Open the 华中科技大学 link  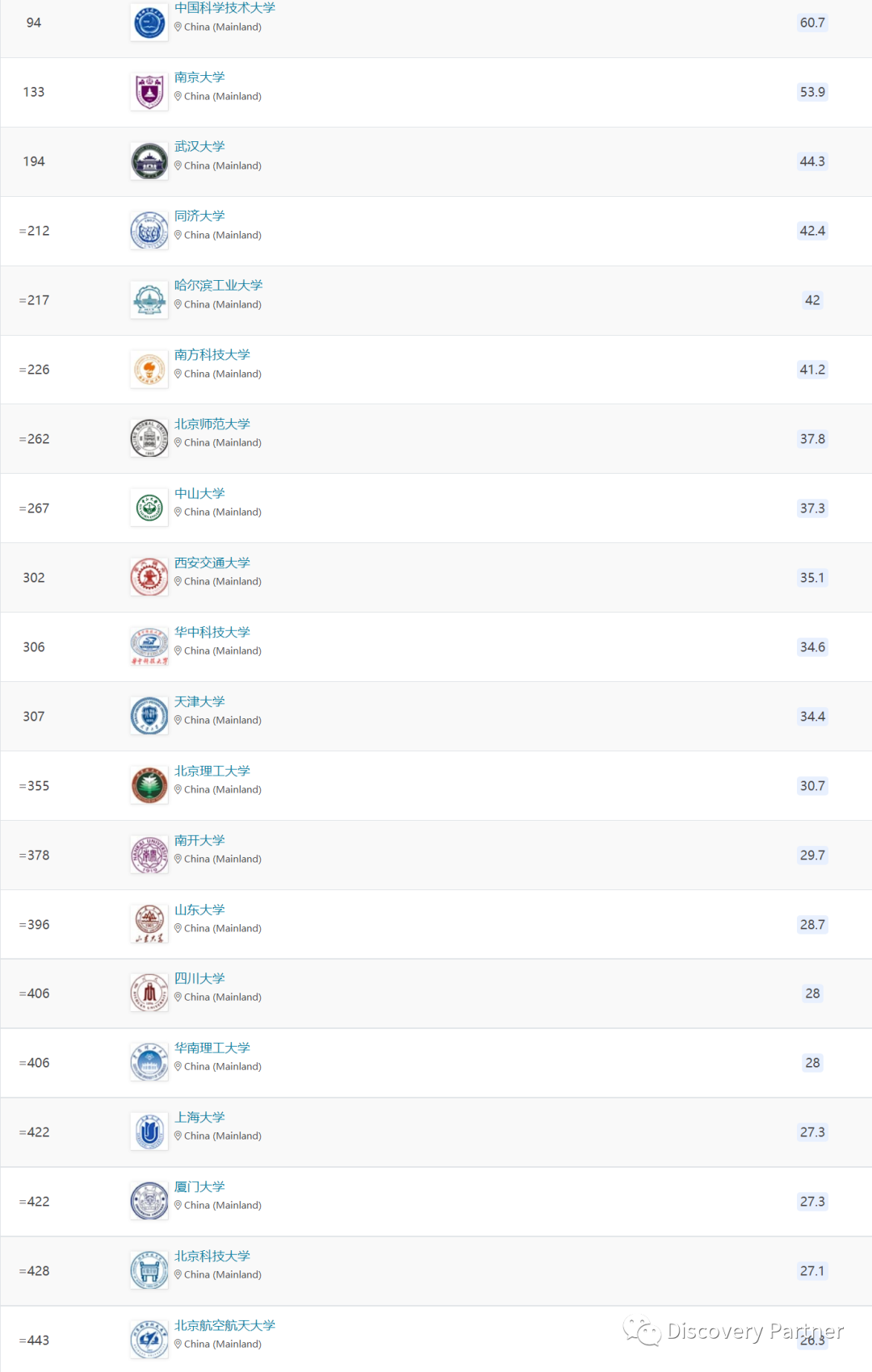pos(212,632)
